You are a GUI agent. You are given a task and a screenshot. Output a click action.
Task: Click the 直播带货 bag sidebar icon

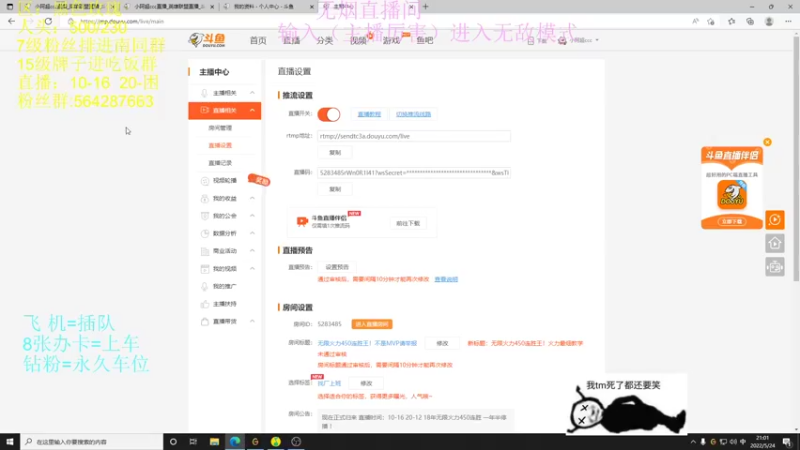click(205, 321)
